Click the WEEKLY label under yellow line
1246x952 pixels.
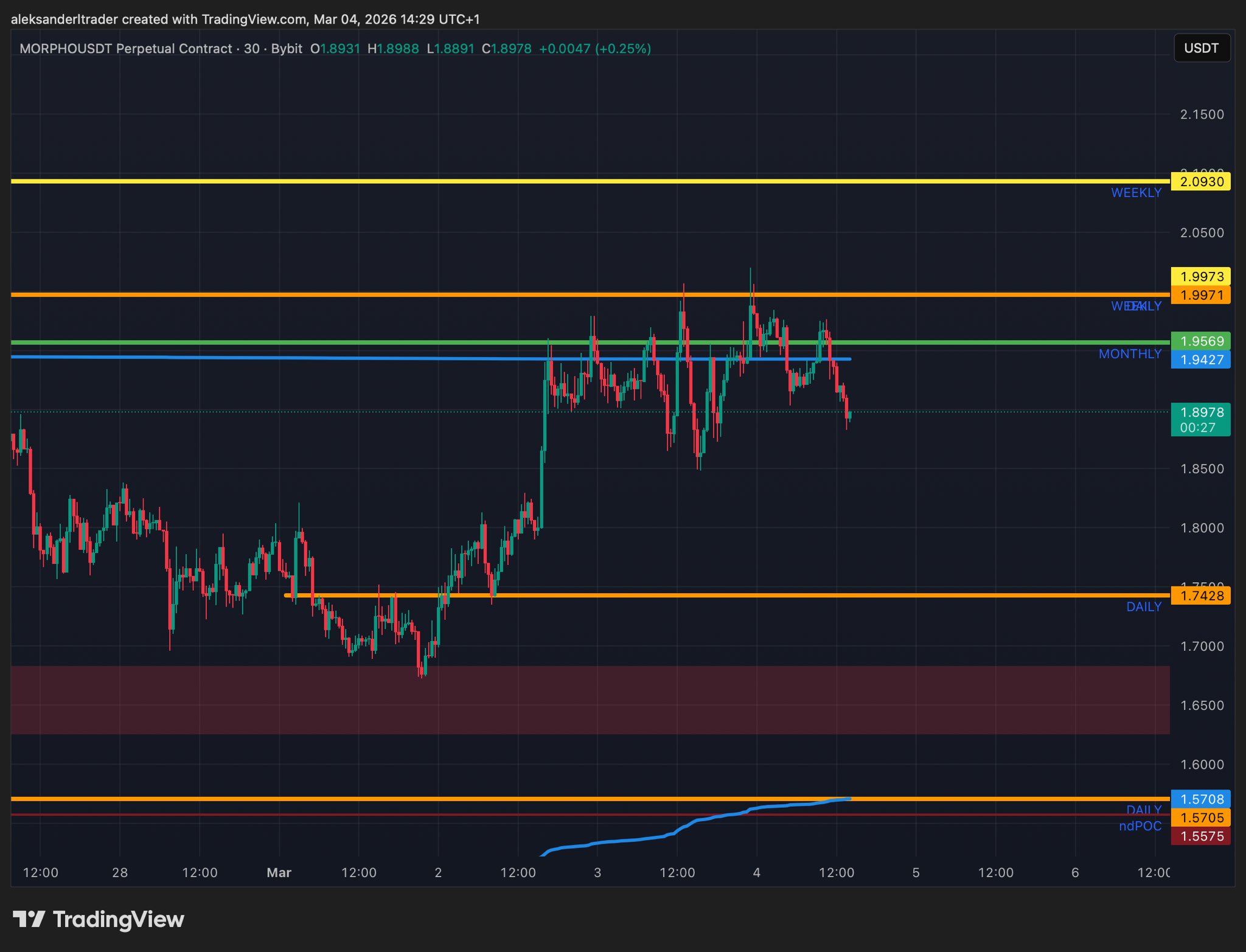[x=1136, y=193]
